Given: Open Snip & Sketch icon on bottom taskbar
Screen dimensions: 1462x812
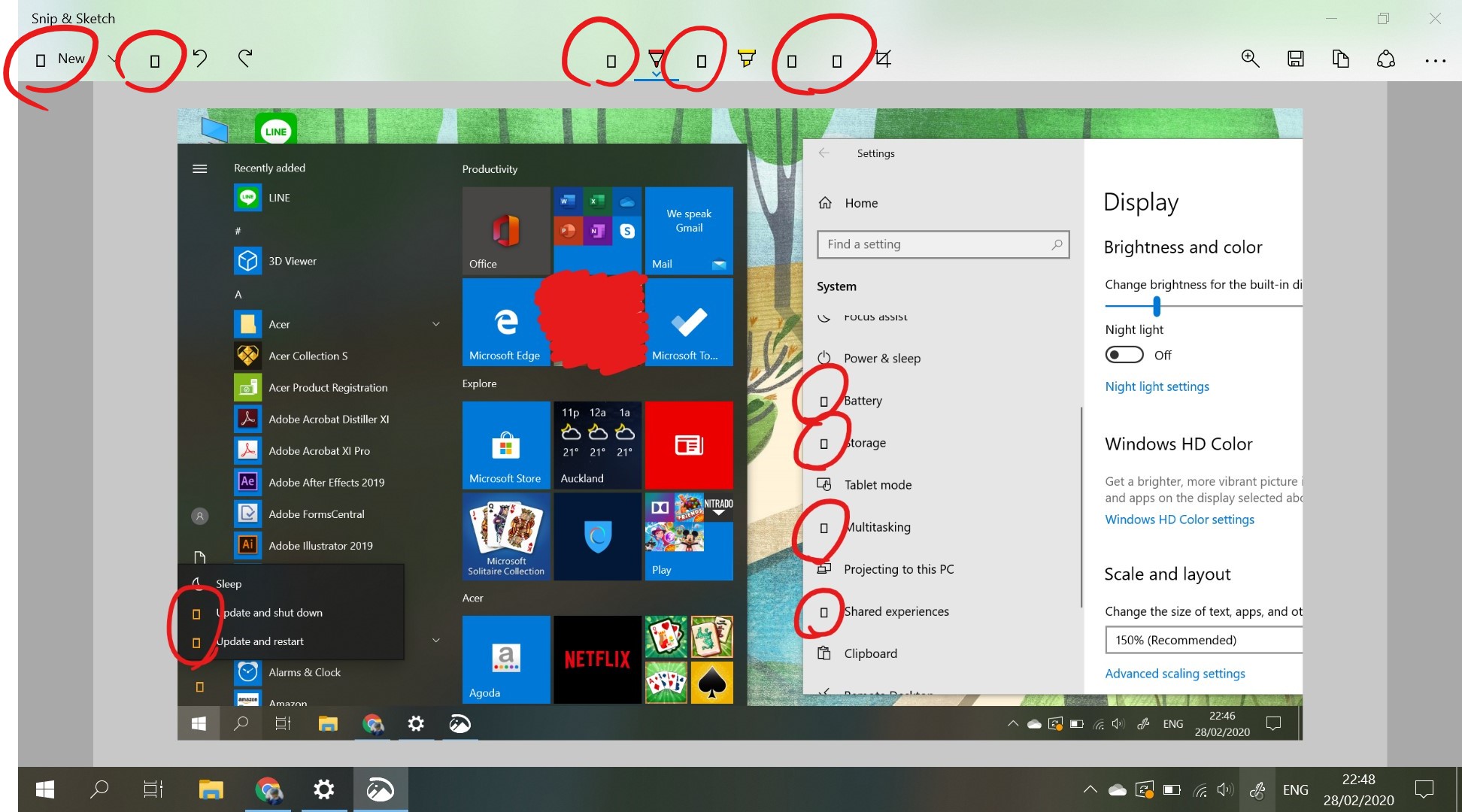Looking at the screenshot, I should (381, 789).
